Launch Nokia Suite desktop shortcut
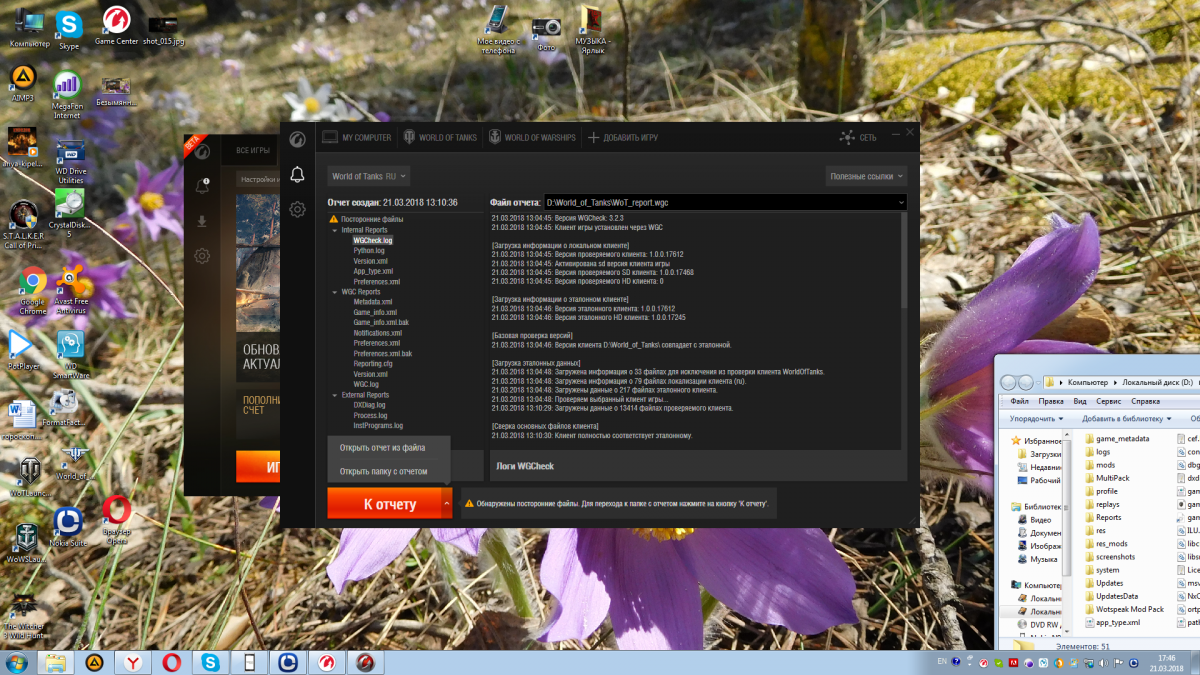The width and height of the screenshot is (1200, 675). click(x=68, y=527)
